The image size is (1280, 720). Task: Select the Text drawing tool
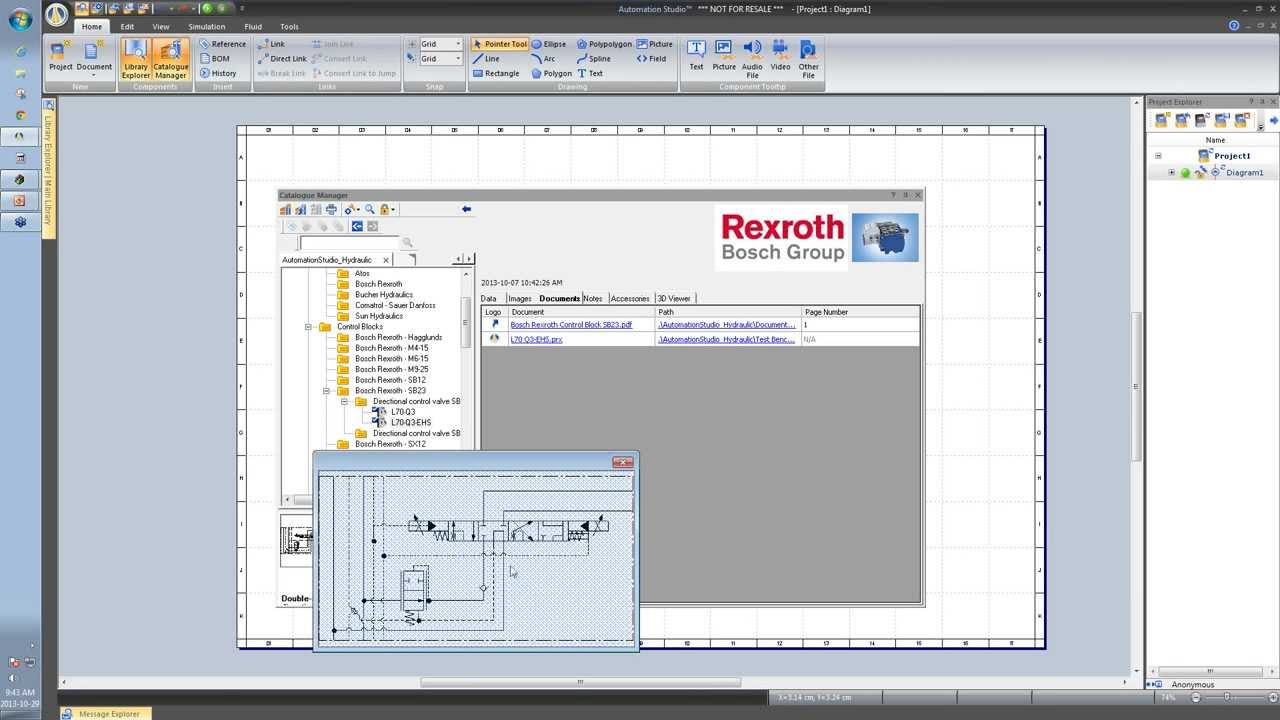590,73
